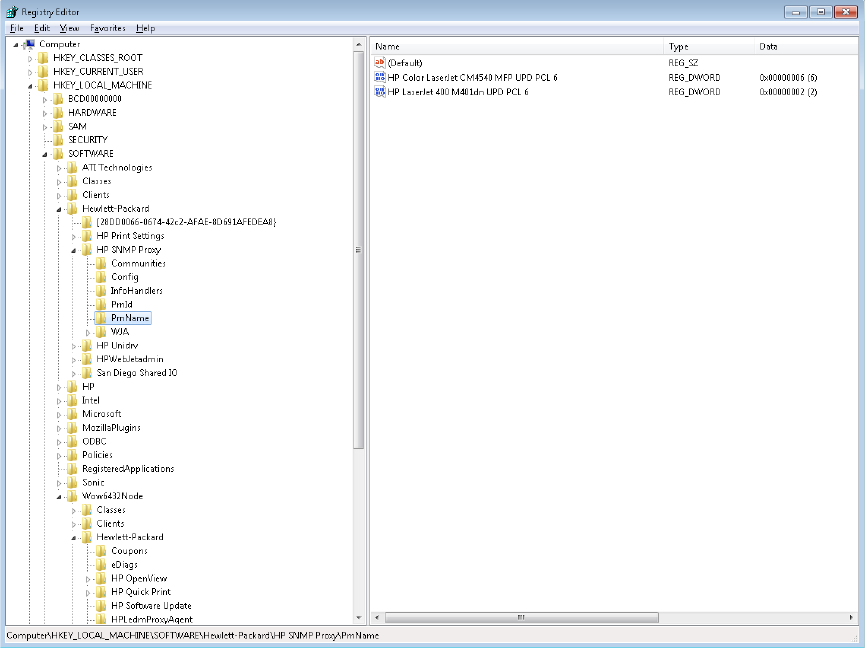Select the Coupons key
Viewport: 865px width, 648px height.
click(129, 551)
